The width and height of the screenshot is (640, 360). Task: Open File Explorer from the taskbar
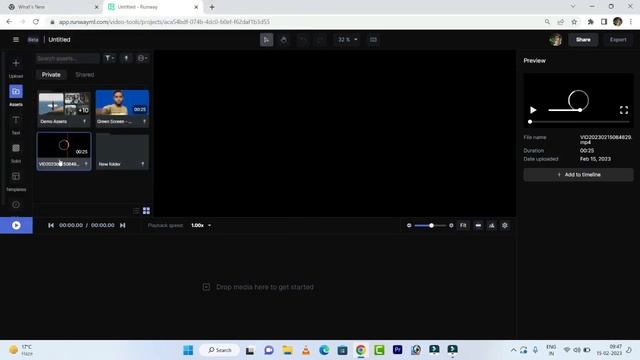287,350
